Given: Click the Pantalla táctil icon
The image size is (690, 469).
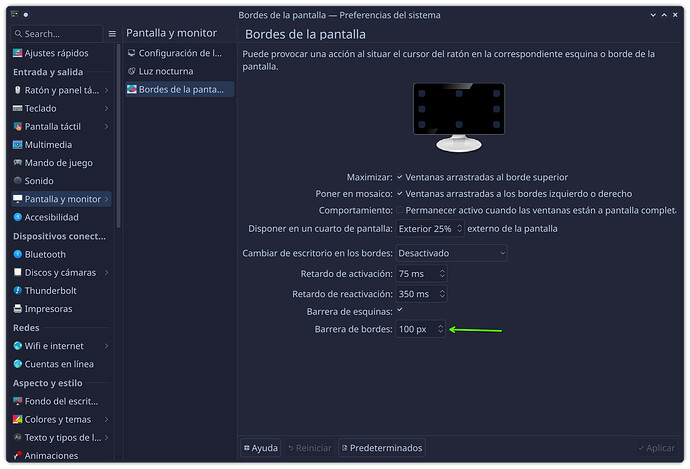Looking at the screenshot, I should click(18, 127).
